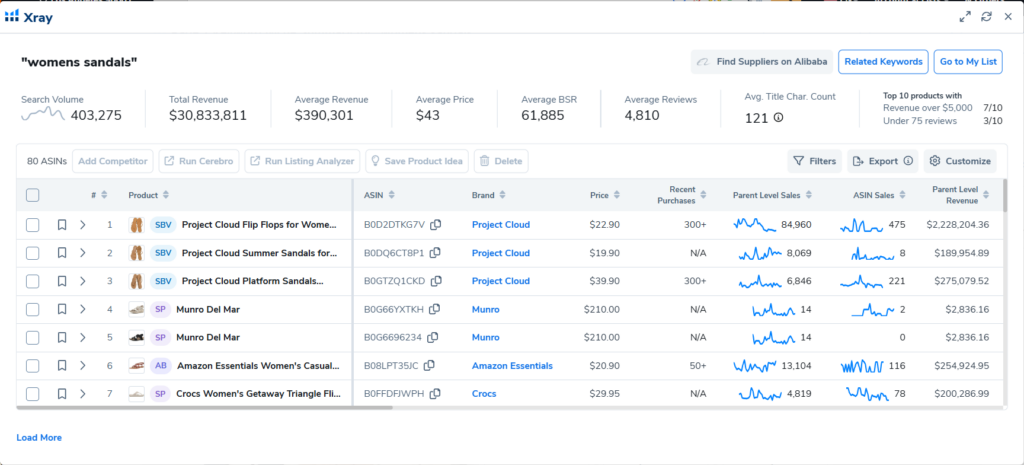Tick the select-all checkbox in the table header
The height and width of the screenshot is (465, 1024).
[33, 195]
